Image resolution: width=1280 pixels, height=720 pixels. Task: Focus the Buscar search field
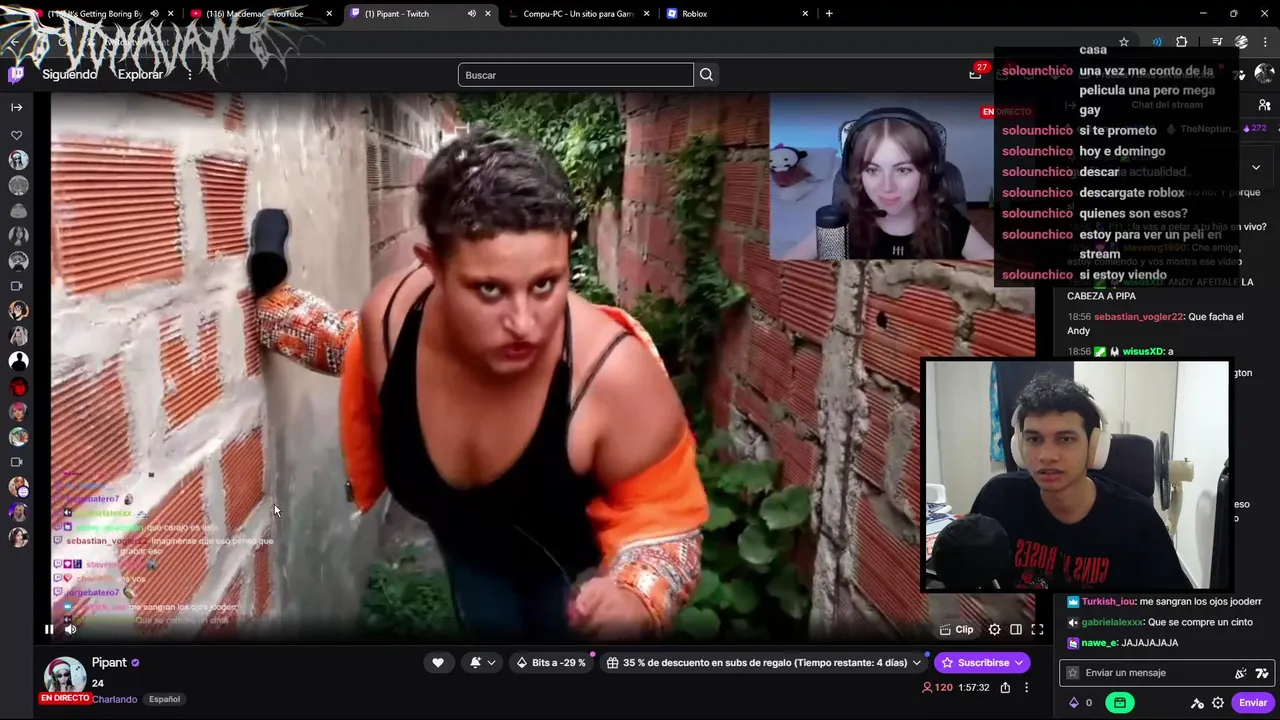[x=575, y=75]
